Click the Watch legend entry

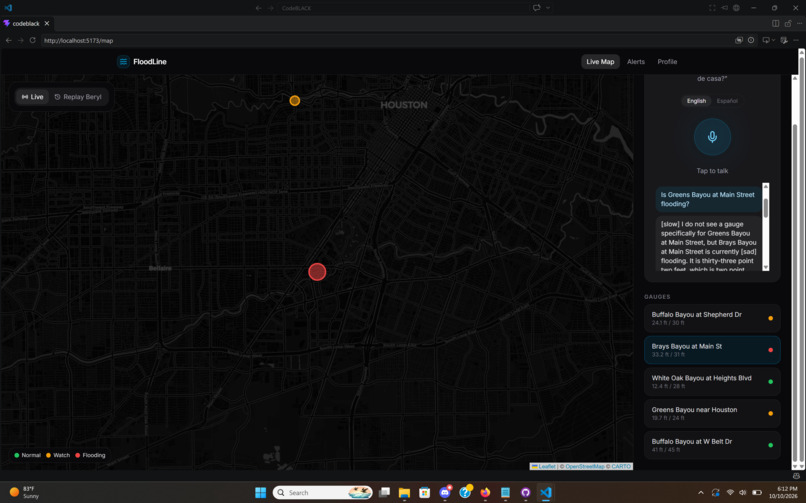(58, 455)
